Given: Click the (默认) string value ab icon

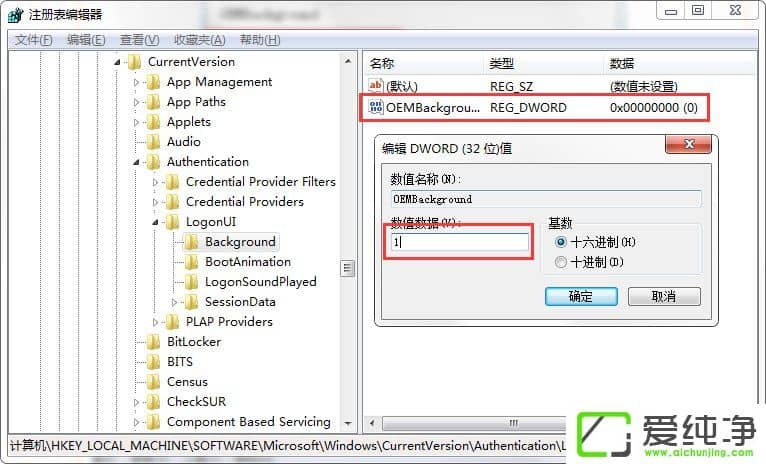Looking at the screenshot, I should point(376,86).
